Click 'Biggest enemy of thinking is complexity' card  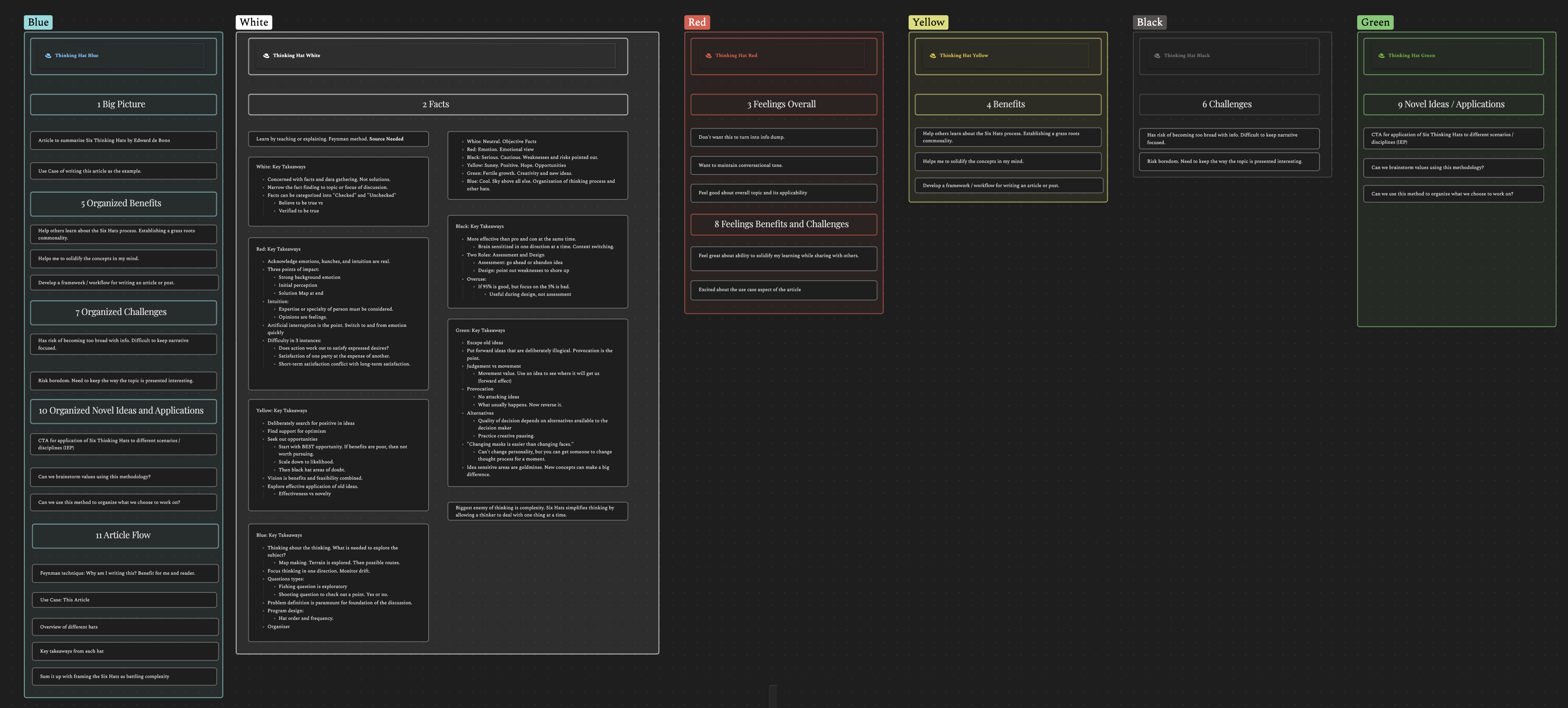(538, 511)
